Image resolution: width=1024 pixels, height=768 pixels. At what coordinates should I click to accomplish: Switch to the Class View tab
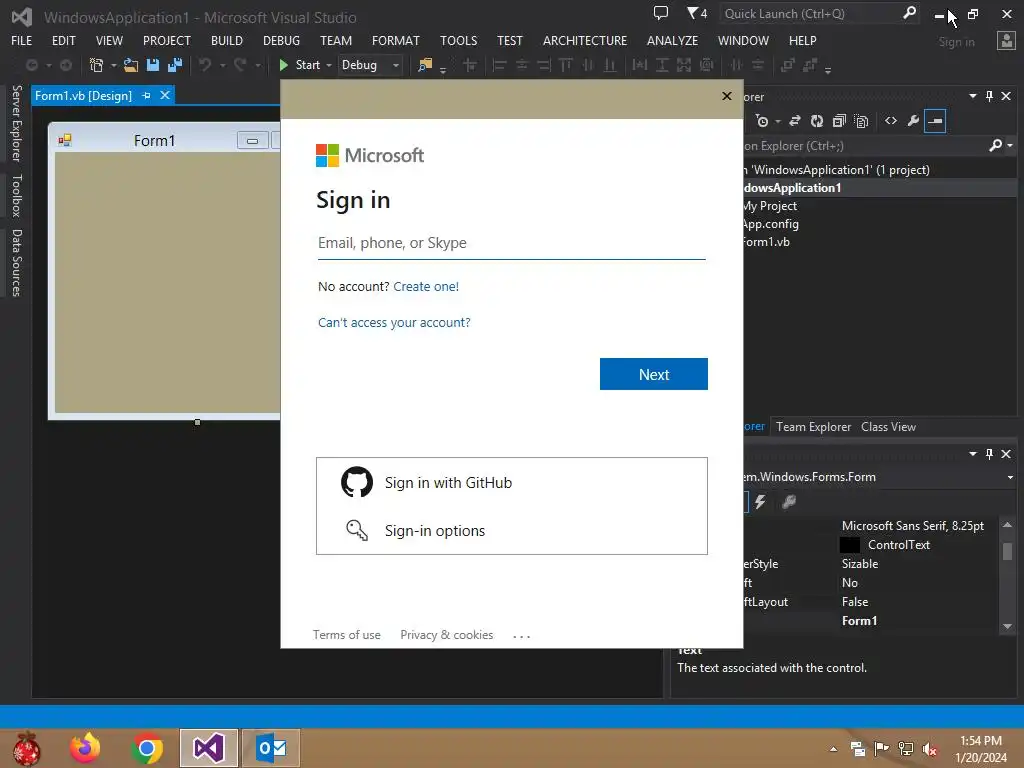888,426
